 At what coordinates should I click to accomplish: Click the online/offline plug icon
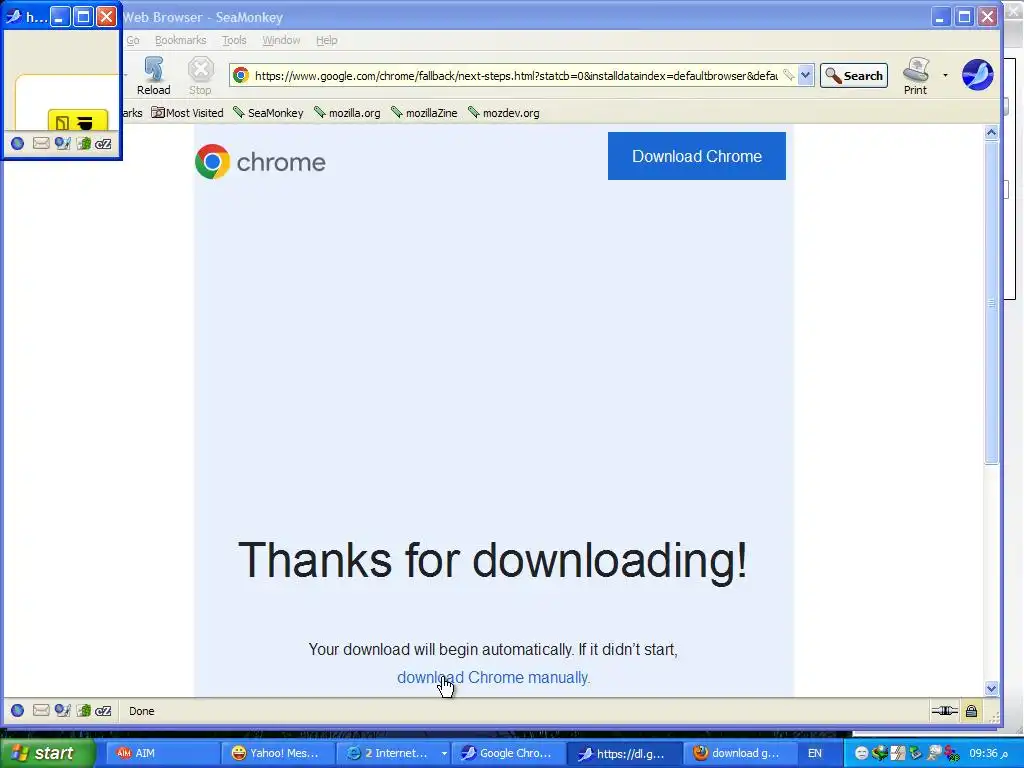(944, 711)
